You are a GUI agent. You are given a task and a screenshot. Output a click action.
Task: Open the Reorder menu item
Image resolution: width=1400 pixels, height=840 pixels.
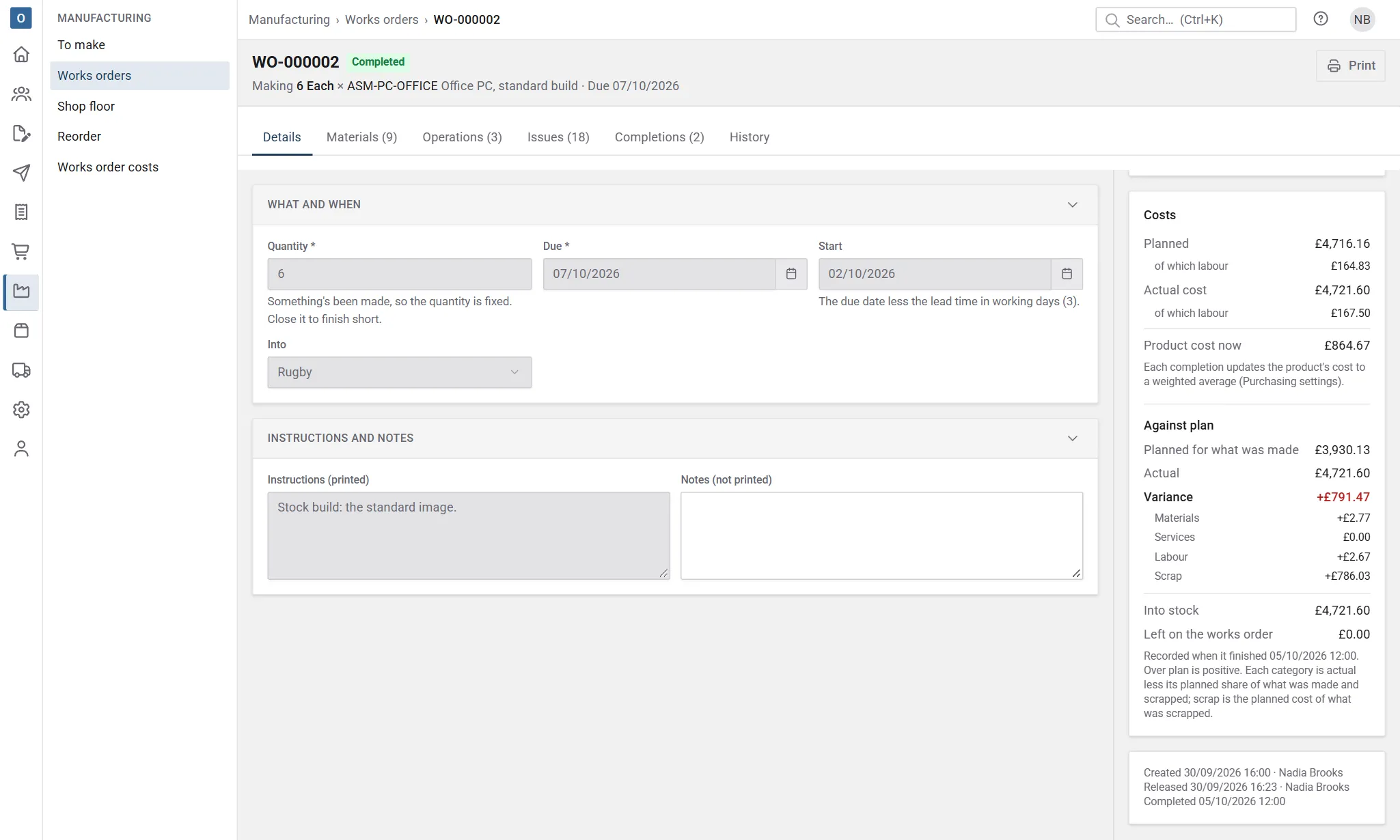(139, 137)
